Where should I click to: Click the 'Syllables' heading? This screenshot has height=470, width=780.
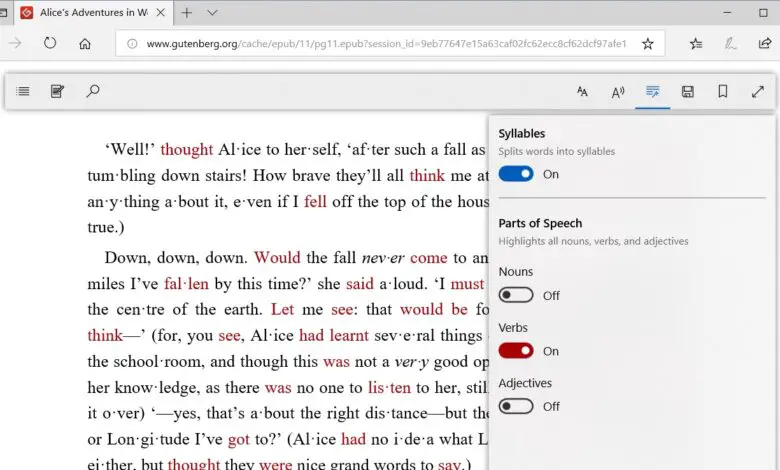pyautogui.click(x=522, y=133)
